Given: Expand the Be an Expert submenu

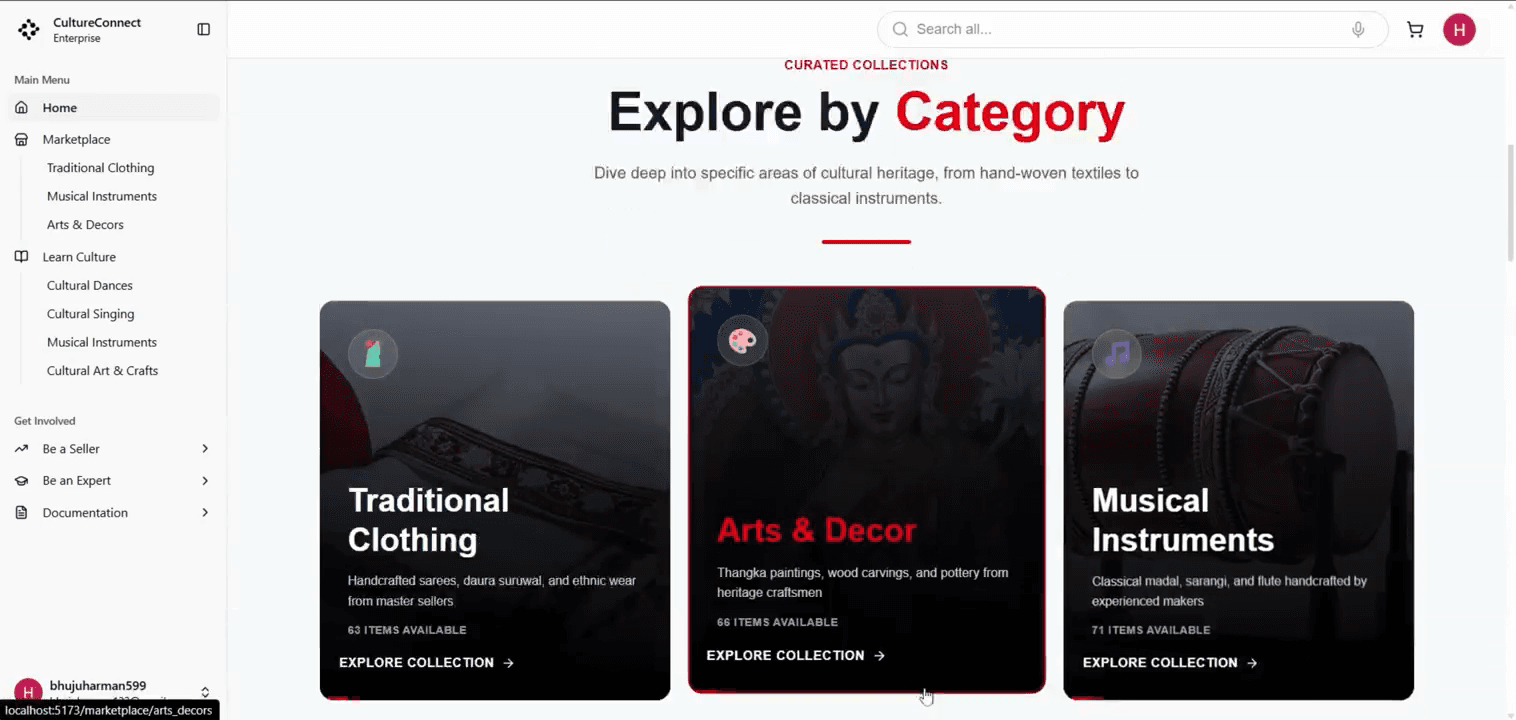Looking at the screenshot, I should [205, 481].
